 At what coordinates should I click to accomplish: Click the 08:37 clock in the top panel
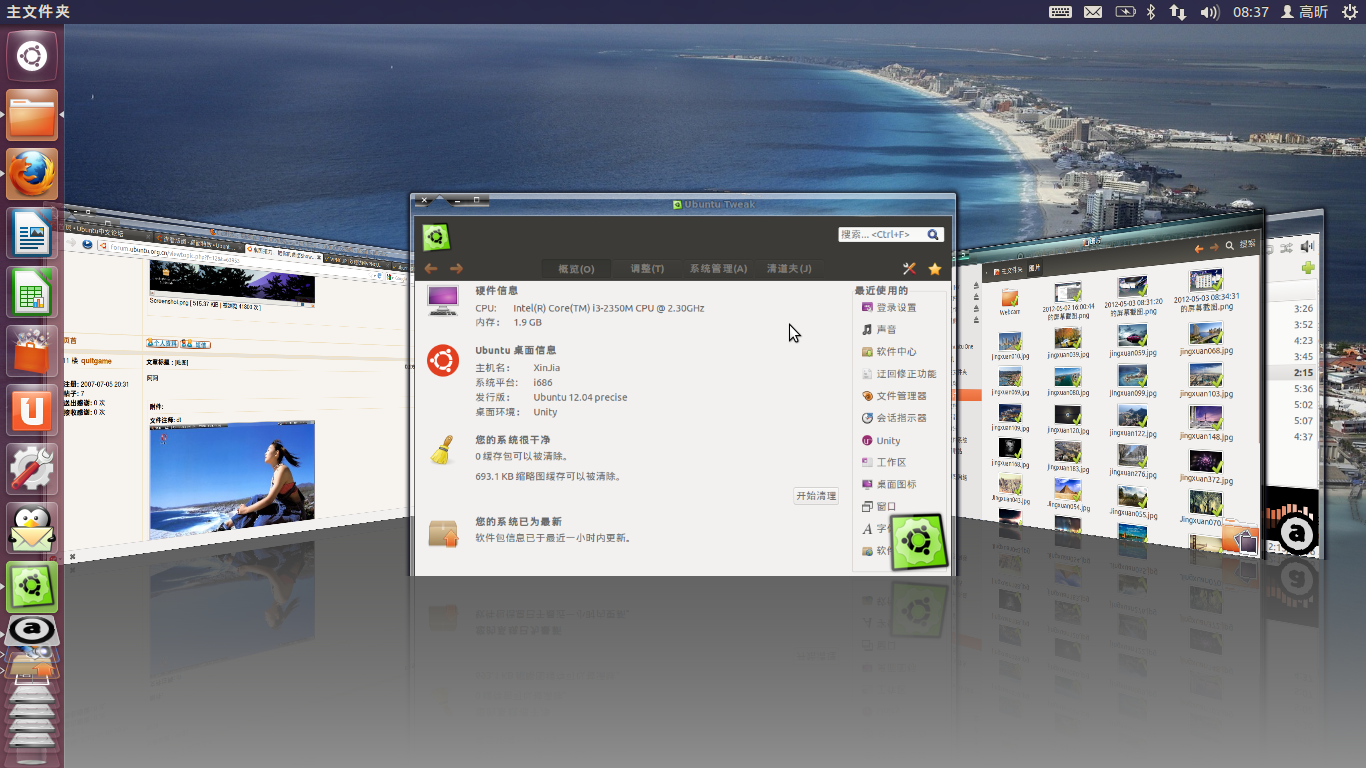point(1250,12)
